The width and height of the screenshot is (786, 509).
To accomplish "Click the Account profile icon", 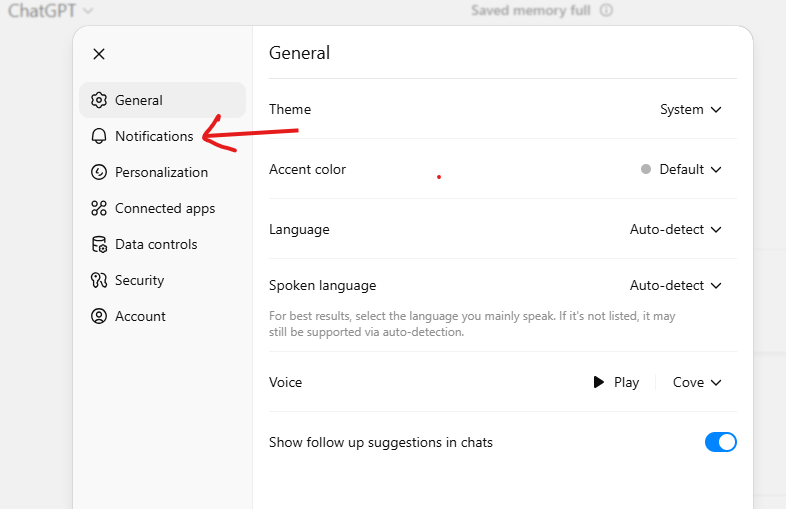I will (99, 316).
